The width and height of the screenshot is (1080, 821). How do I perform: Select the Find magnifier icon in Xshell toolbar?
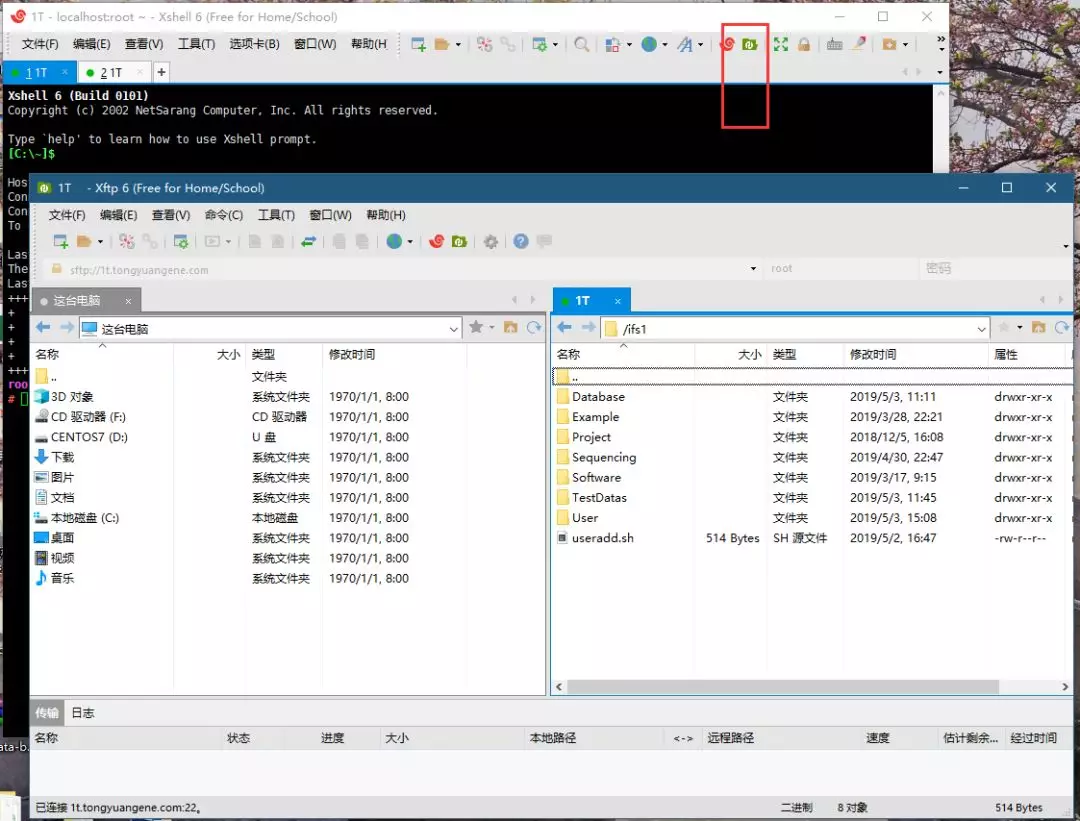coord(580,43)
